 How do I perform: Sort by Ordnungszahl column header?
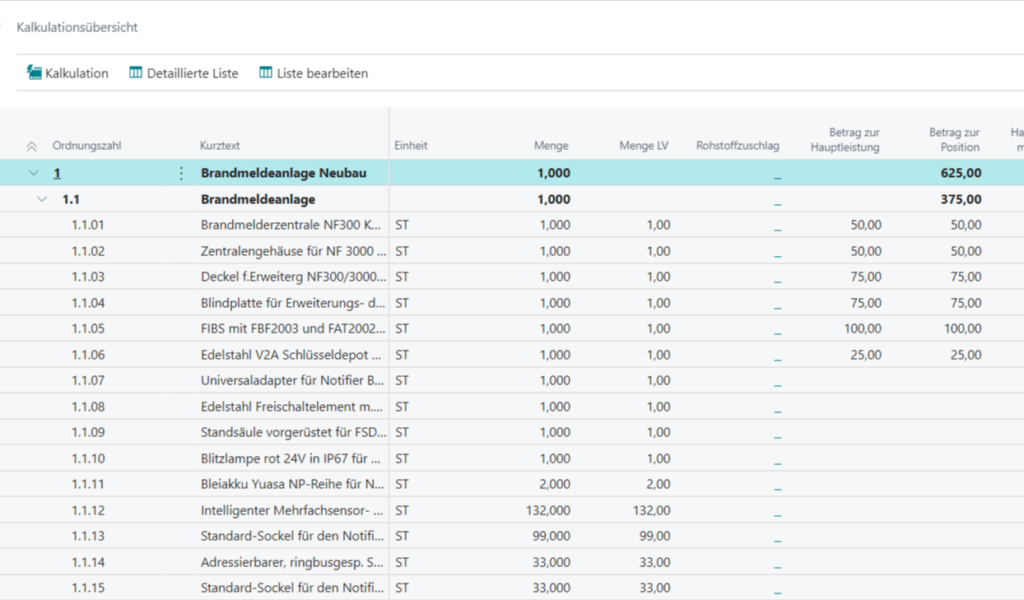(86, 146)
